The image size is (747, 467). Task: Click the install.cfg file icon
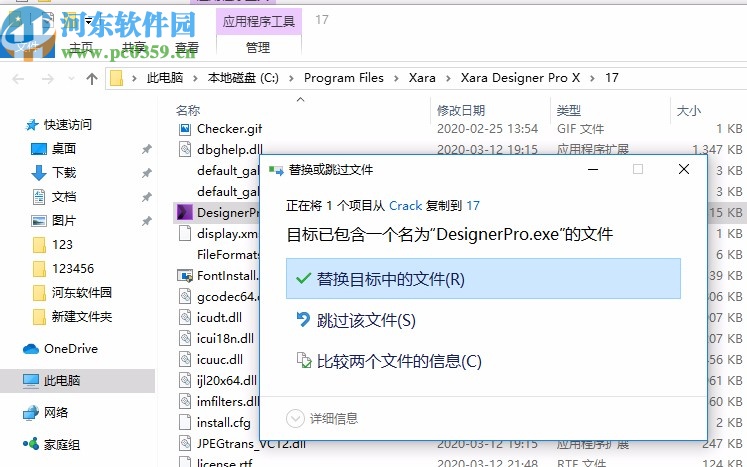(x=185, y=422)
